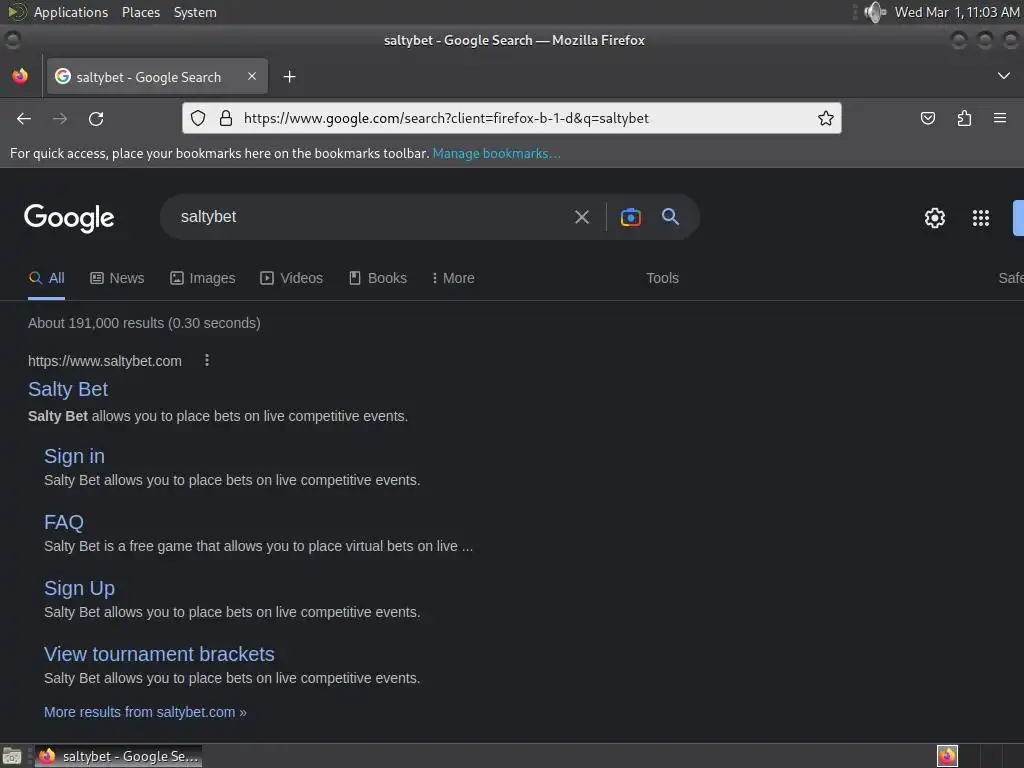Image resolution: width=1024 pixels, height=768 pixels.
Task: Click the Manage bookmarks link
Action: 496,153
